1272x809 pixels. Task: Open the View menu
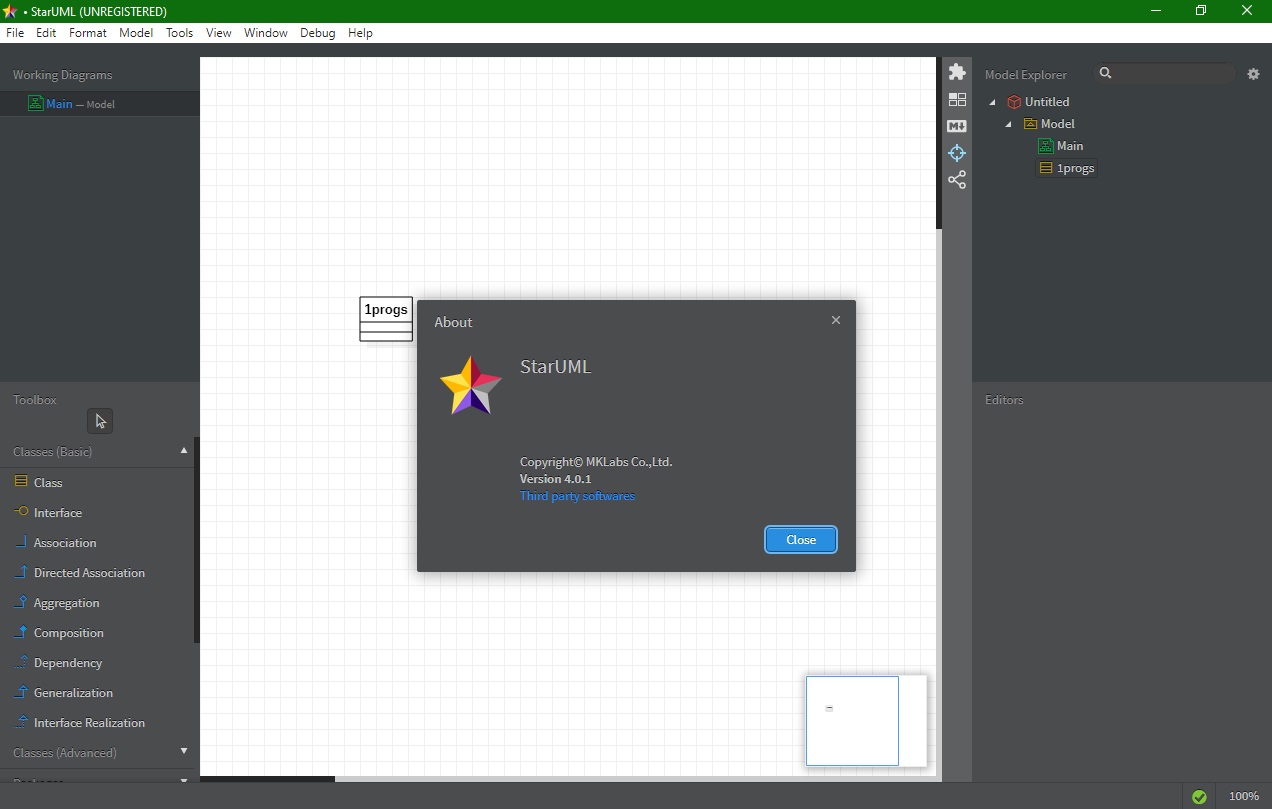pyautogui.click(x=219, y=32)
